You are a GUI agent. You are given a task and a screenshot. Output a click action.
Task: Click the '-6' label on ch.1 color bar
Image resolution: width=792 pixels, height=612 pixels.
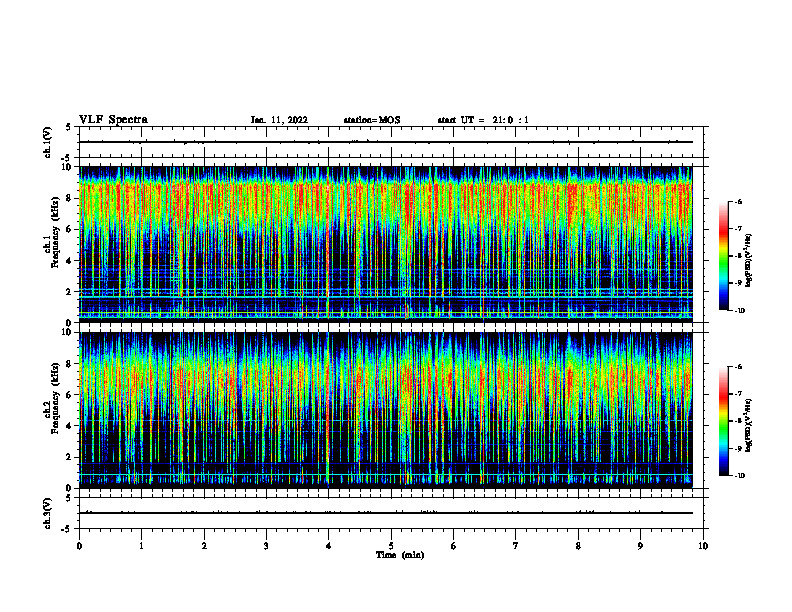tap(738, 202)
